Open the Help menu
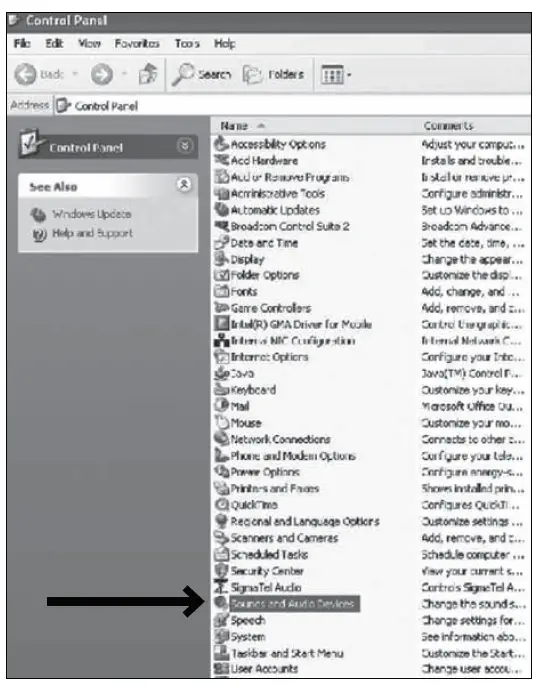 (225, 43)
